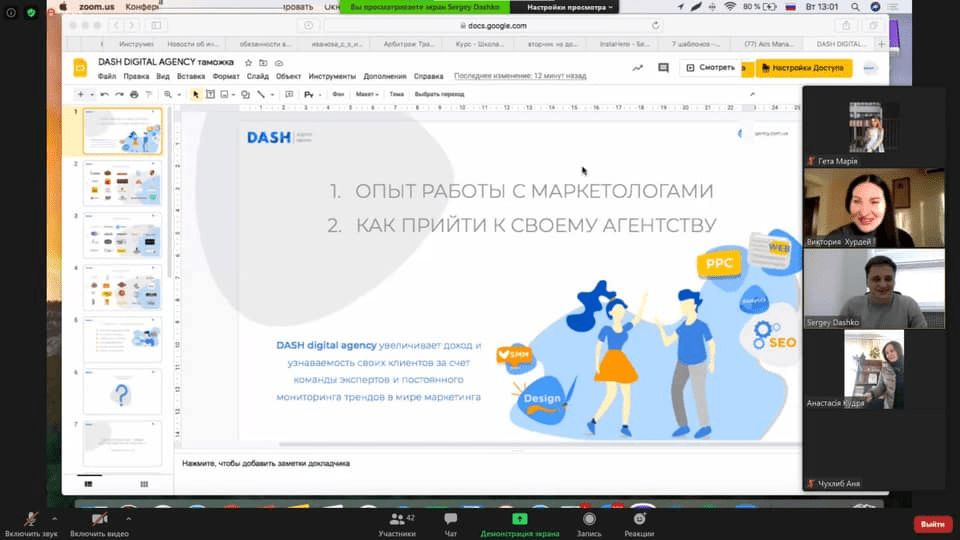Image resolution: width=960 pixels, height=540 pixels.
Task: Click the speaker notes field
Action: point(487,463)
